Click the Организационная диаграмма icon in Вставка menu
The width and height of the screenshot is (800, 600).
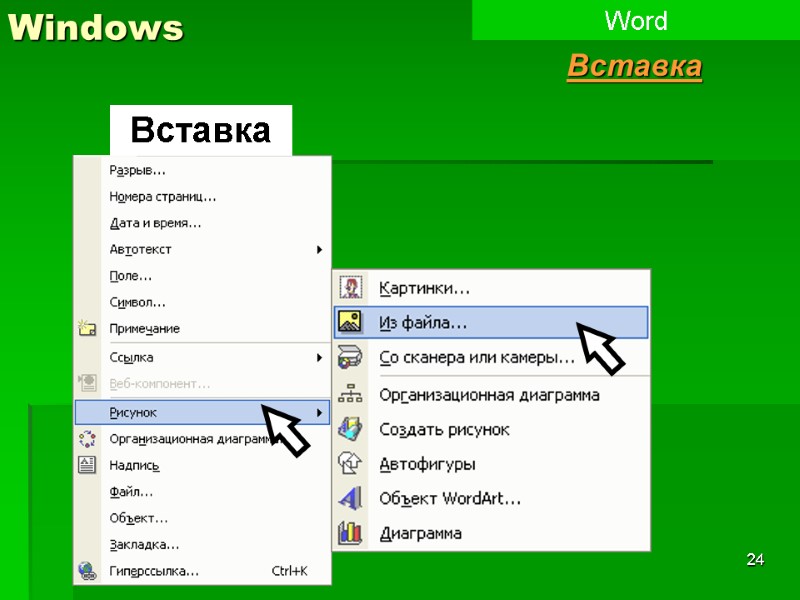(x=87, y=439)
